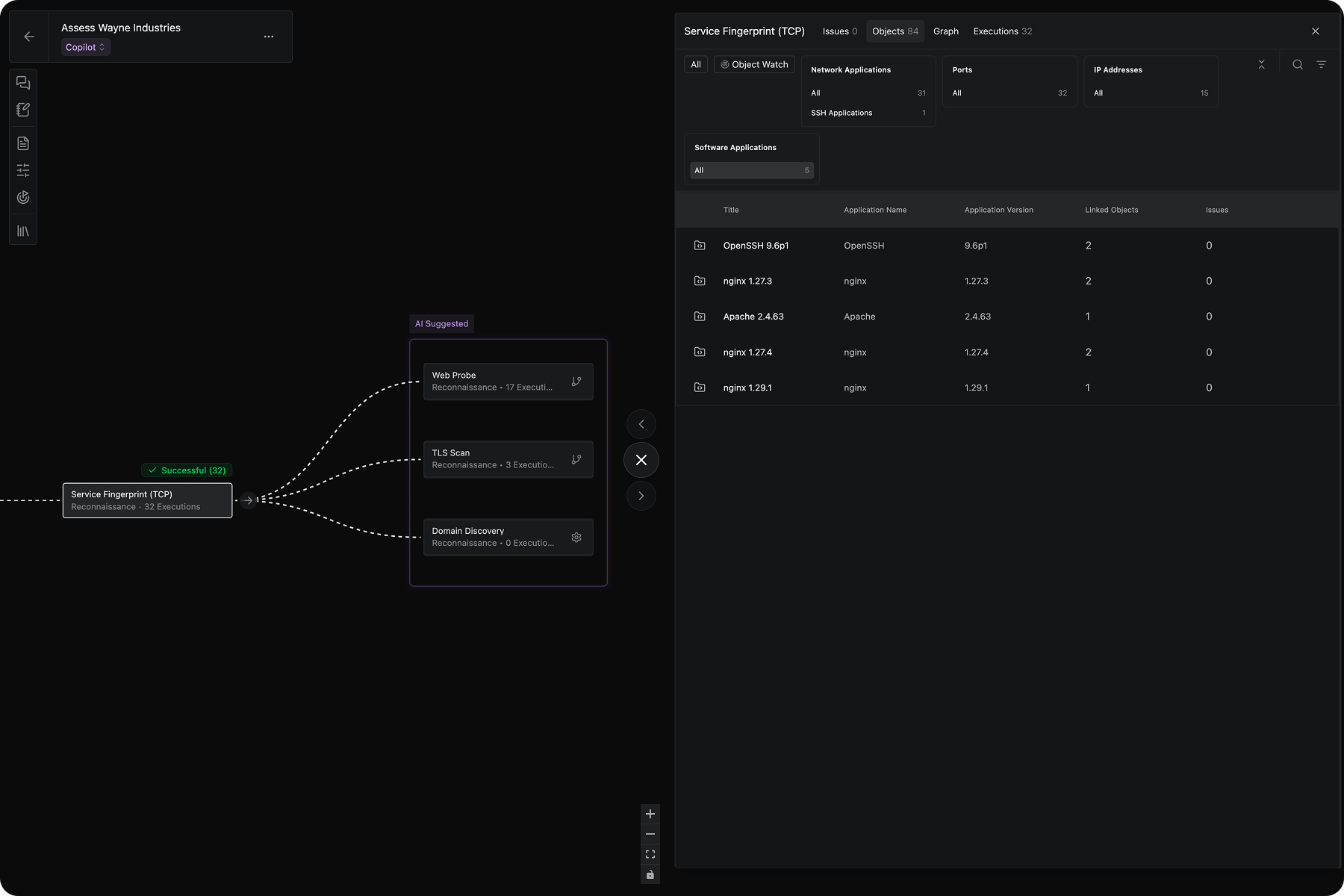Go back using the left arrow button

(x=29, y=37)
